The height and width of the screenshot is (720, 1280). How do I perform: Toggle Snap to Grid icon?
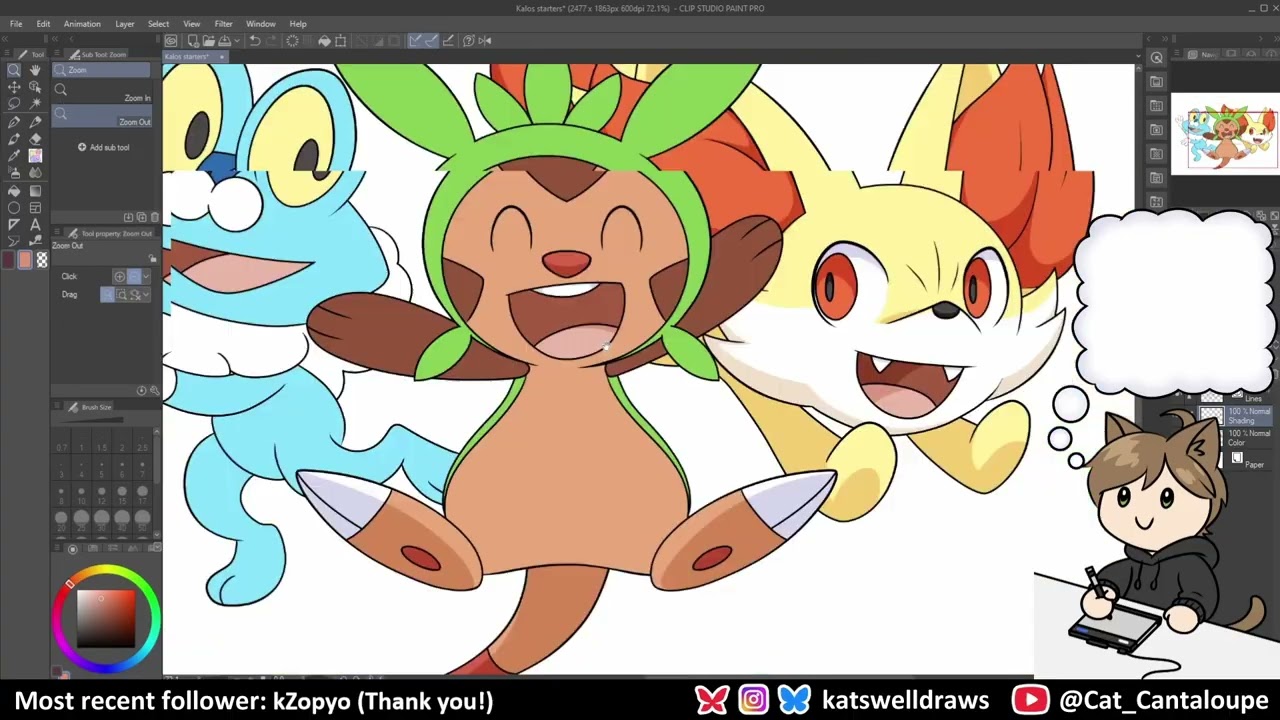tap(447, 41)
